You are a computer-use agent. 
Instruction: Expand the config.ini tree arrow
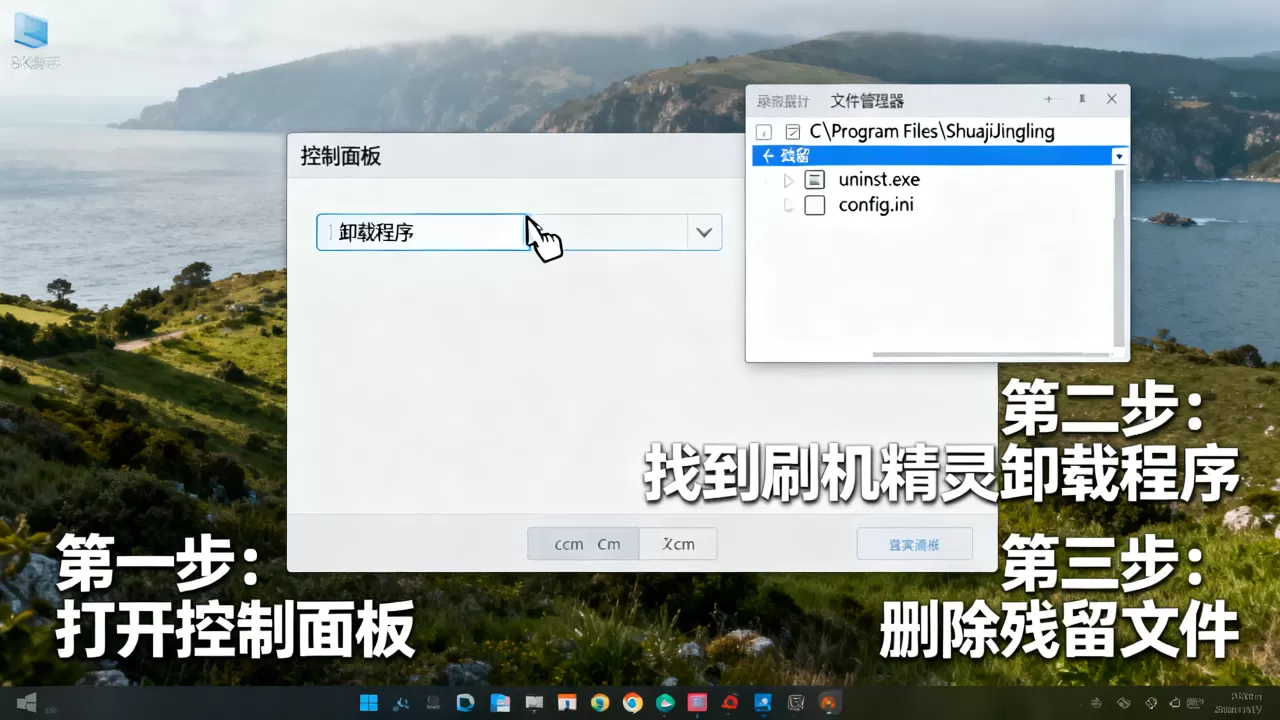(x=788, y=206)
